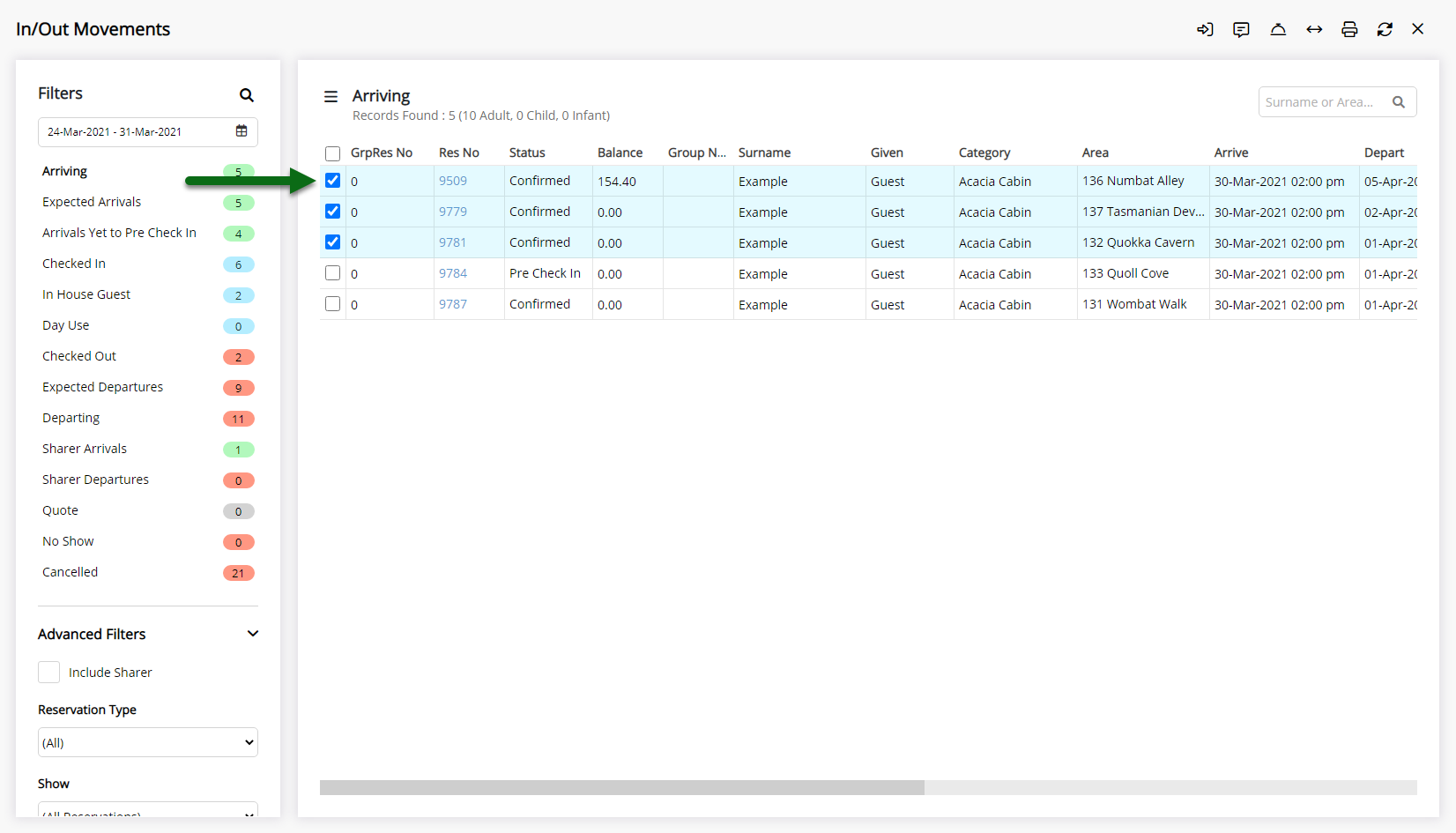
Task: Click the search icon in Surname or Area box
Action: click(x=1399, y=102)
